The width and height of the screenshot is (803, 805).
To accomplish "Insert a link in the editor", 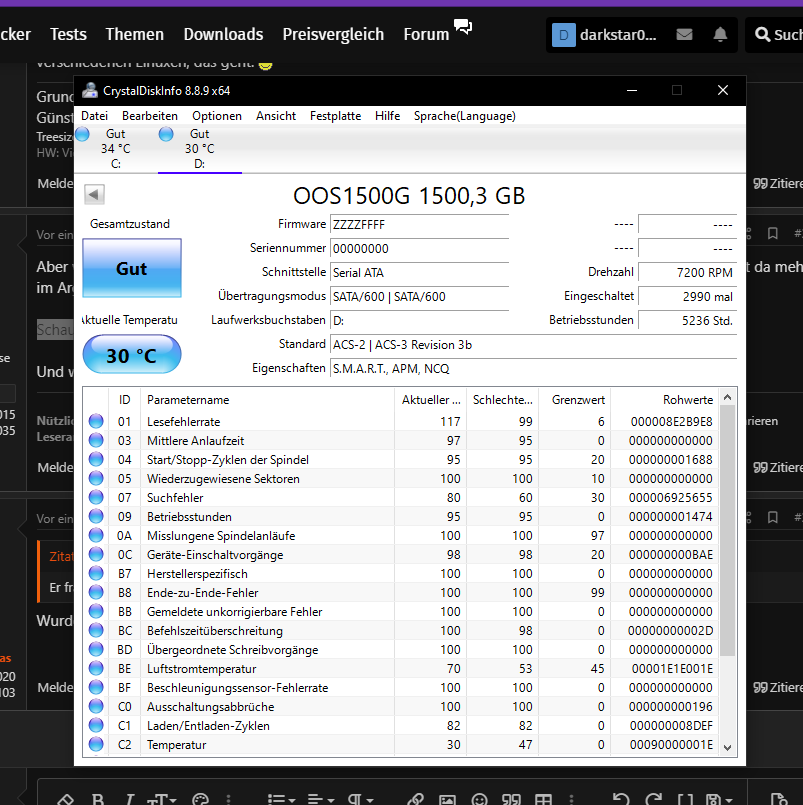I will [x=415, y=799].
